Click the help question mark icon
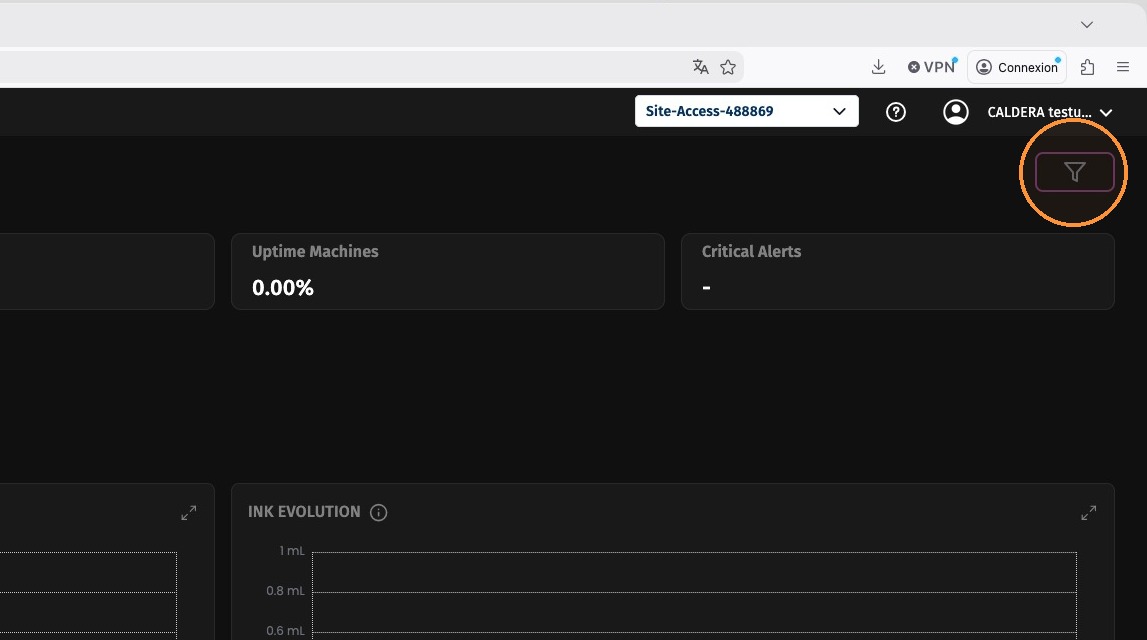This screenshot has width=1147, height=640. pyautogui.click(x=895, y=112)
